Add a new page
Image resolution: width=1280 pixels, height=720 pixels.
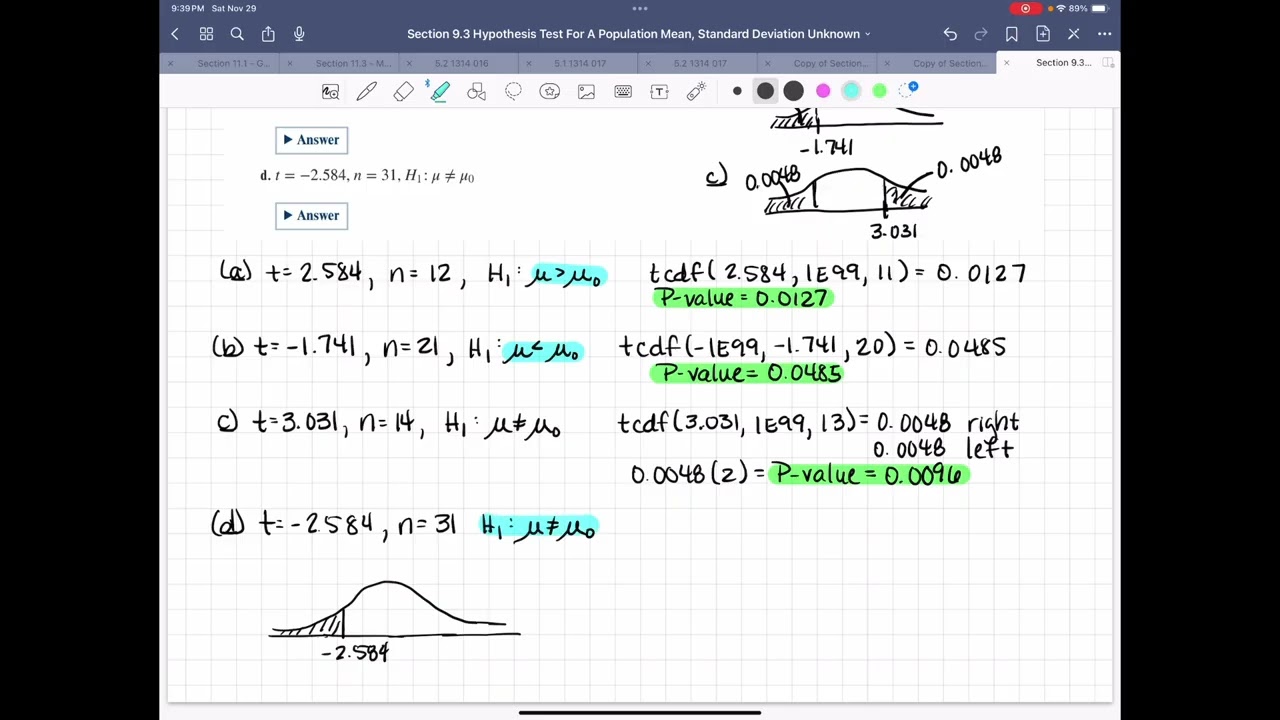pyautogui.click(x=1043, y=34)
